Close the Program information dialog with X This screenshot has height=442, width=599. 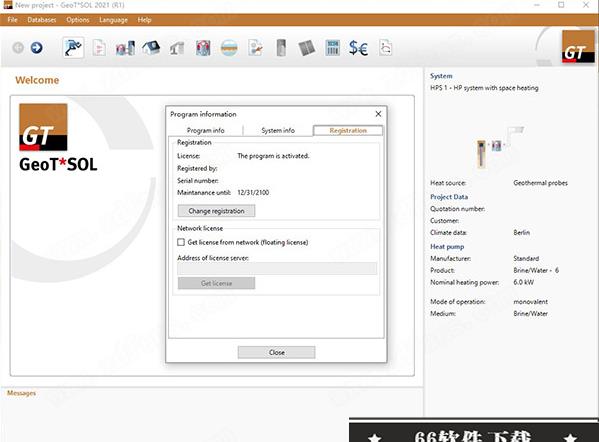[378, 114]
